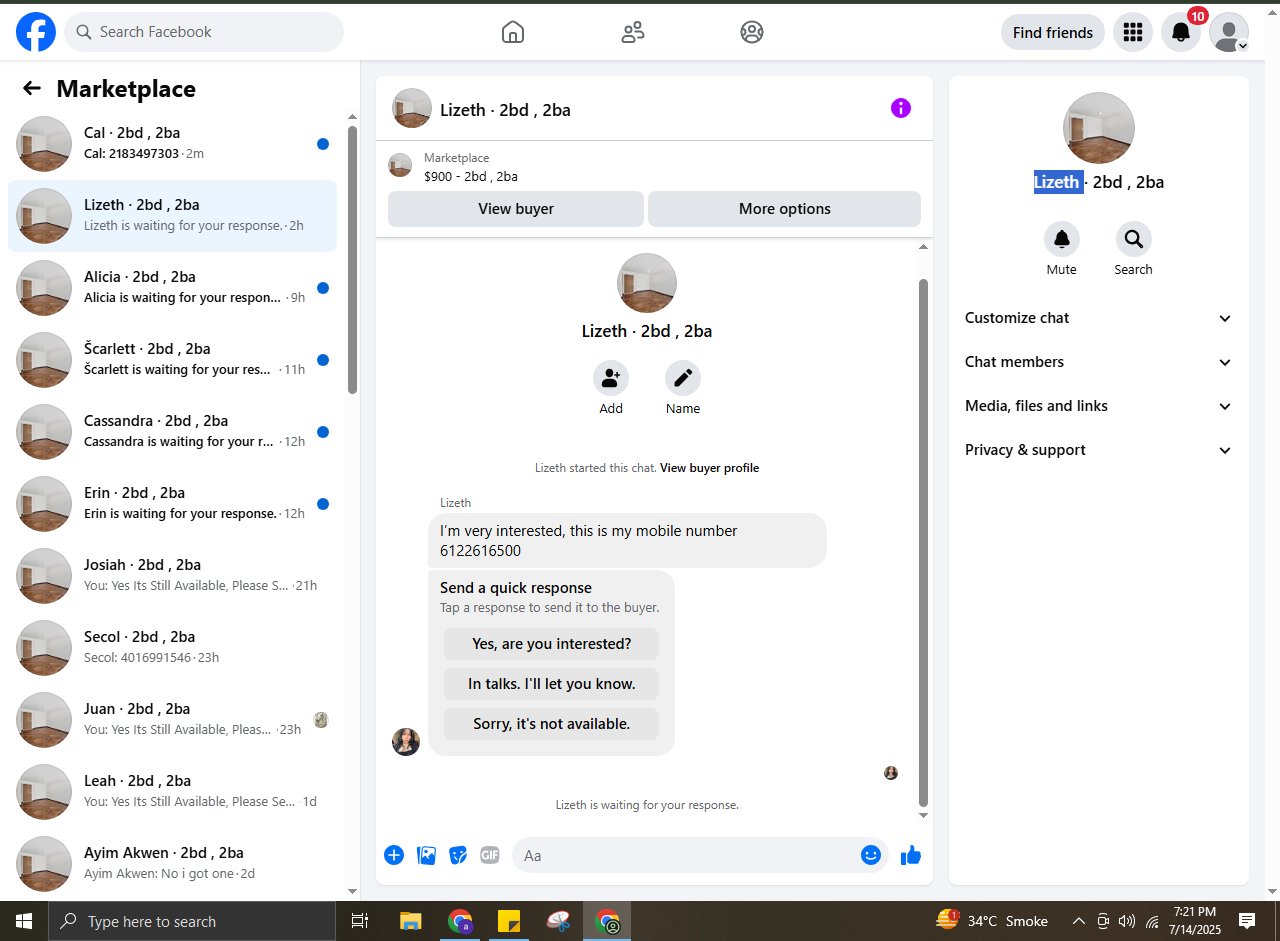Open Sticky Notes from taskbar
1280x941 pixels.
click(x=509, y=921)
